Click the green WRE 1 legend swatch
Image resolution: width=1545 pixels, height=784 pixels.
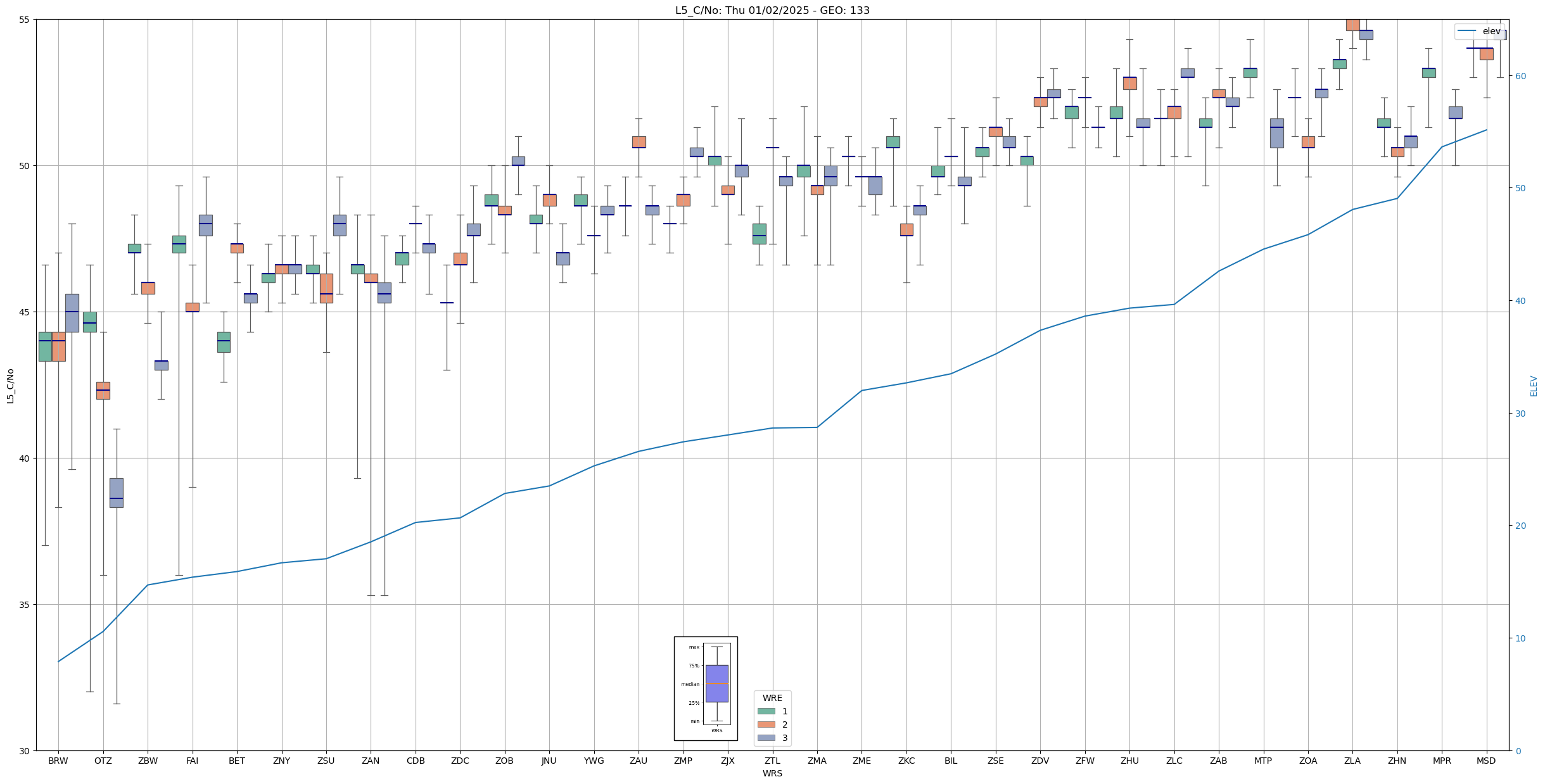pyautogui.click(x=766, y=711)
